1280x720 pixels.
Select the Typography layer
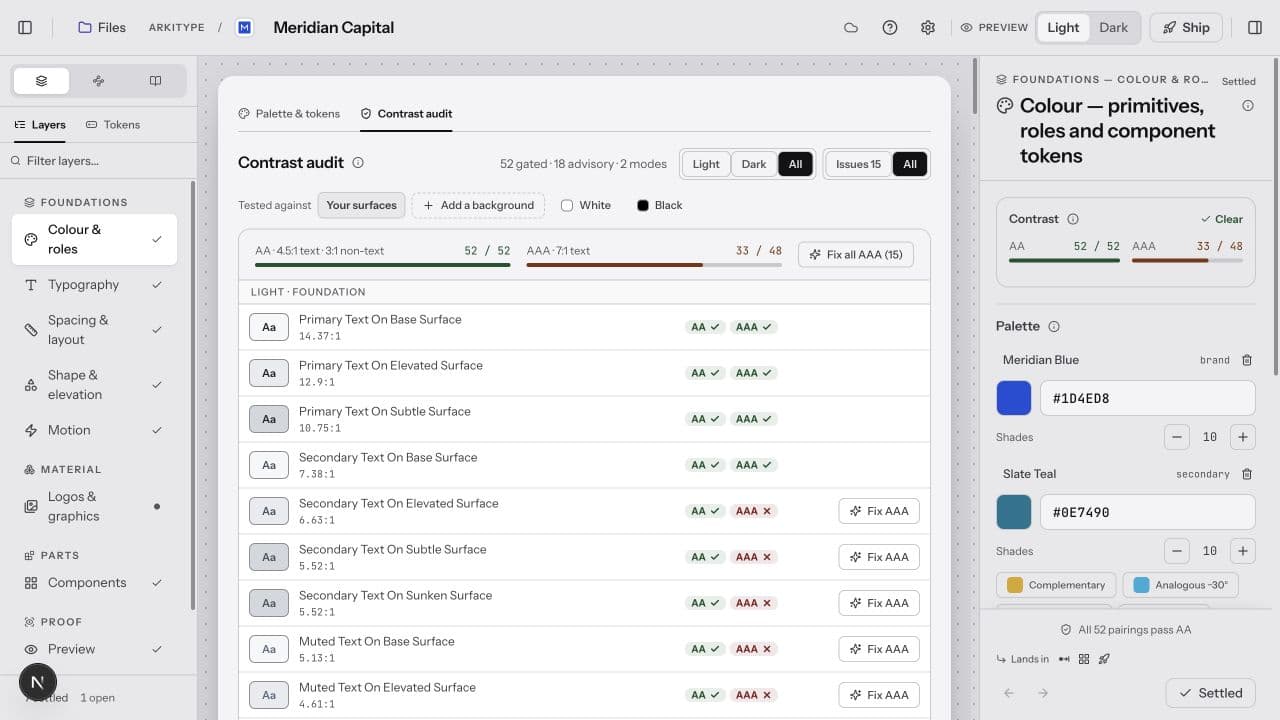94,285
